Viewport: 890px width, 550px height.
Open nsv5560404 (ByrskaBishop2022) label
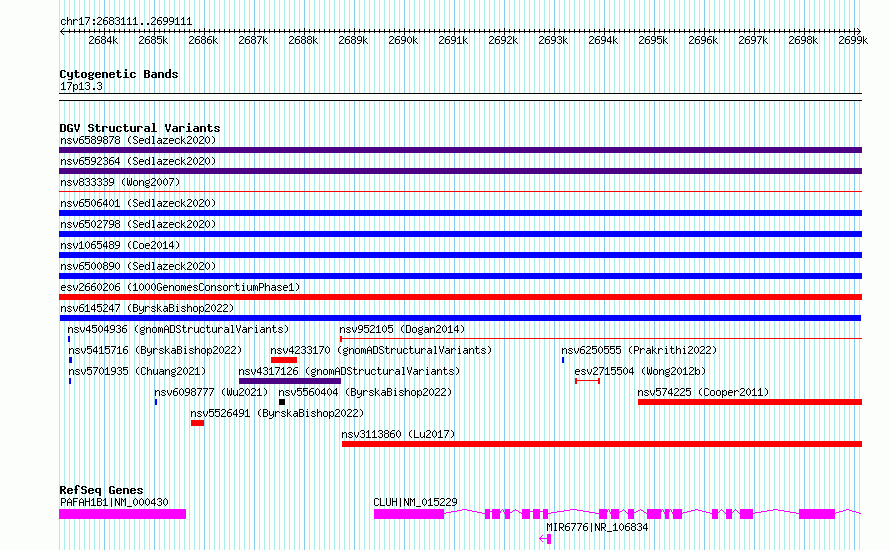point(365,392)
